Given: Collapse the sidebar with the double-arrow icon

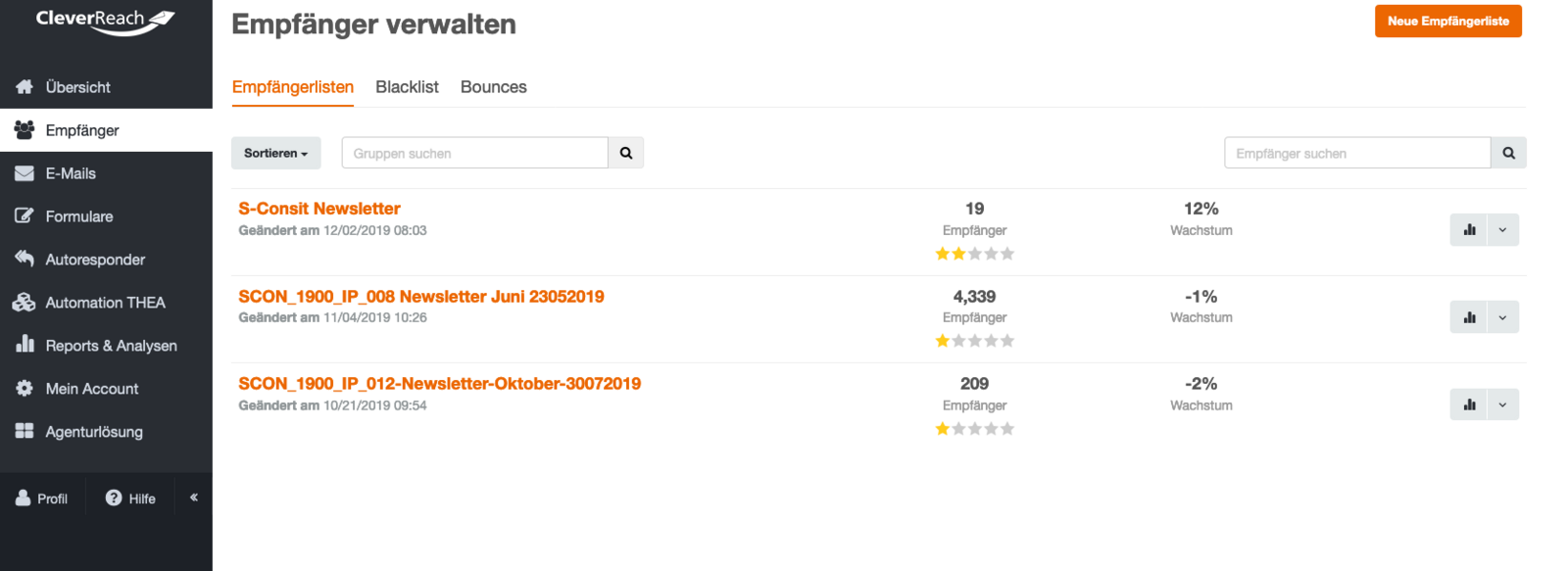Looking at the screenshot, I should coord(194,498).
